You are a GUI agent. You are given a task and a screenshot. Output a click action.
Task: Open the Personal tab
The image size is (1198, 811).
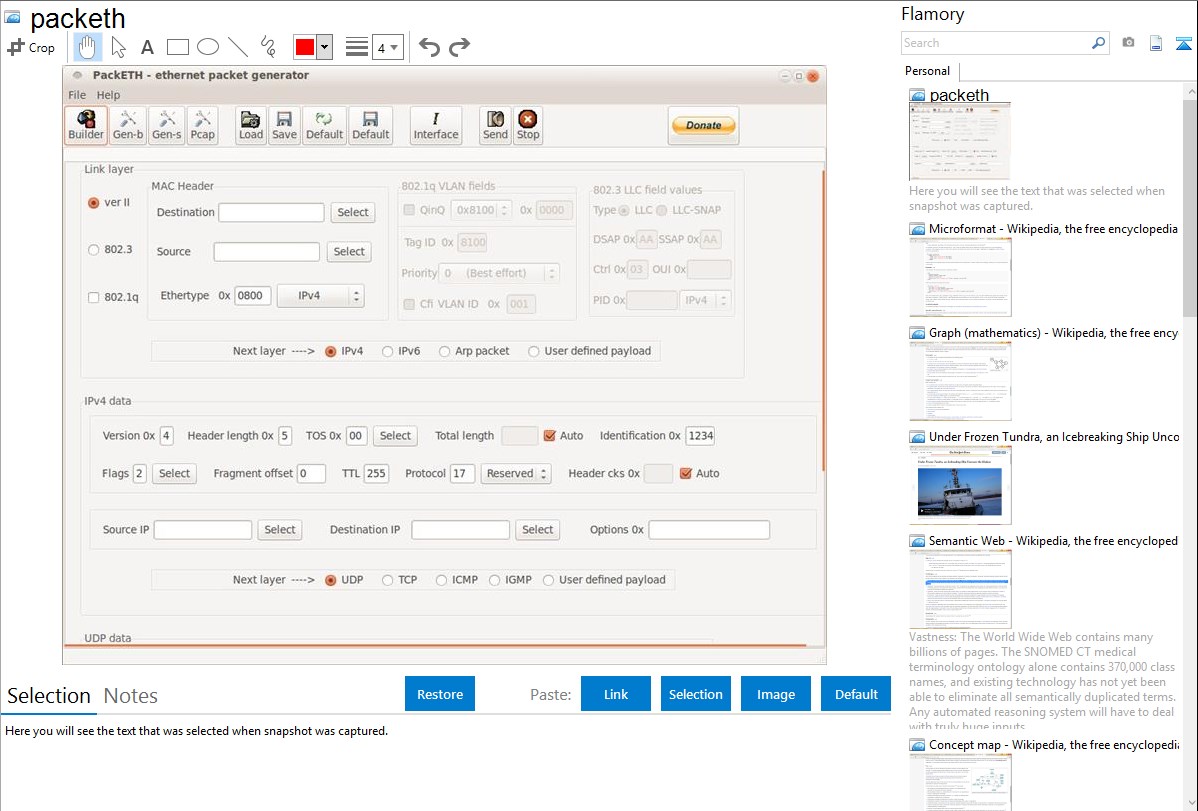tap(927, 71)
